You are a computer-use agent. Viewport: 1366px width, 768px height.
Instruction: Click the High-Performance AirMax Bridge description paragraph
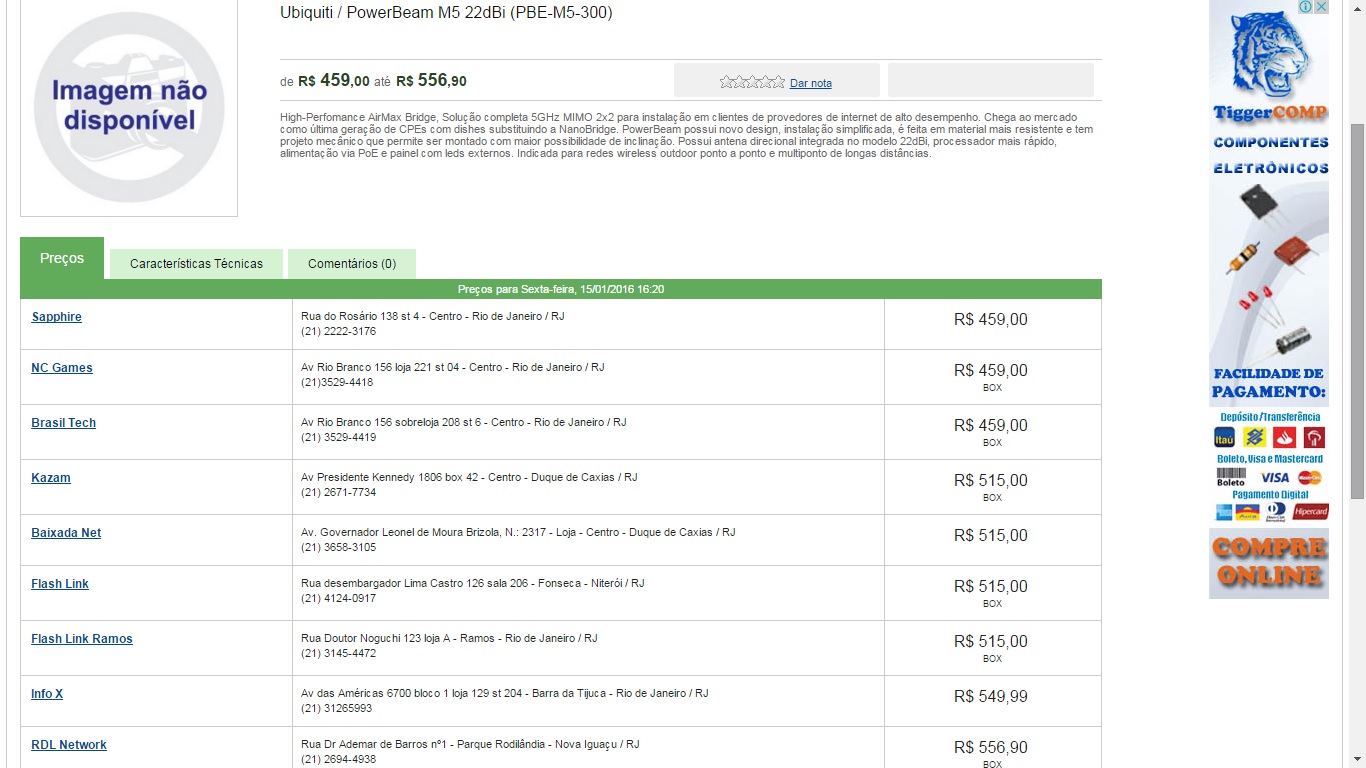[688, 135]
